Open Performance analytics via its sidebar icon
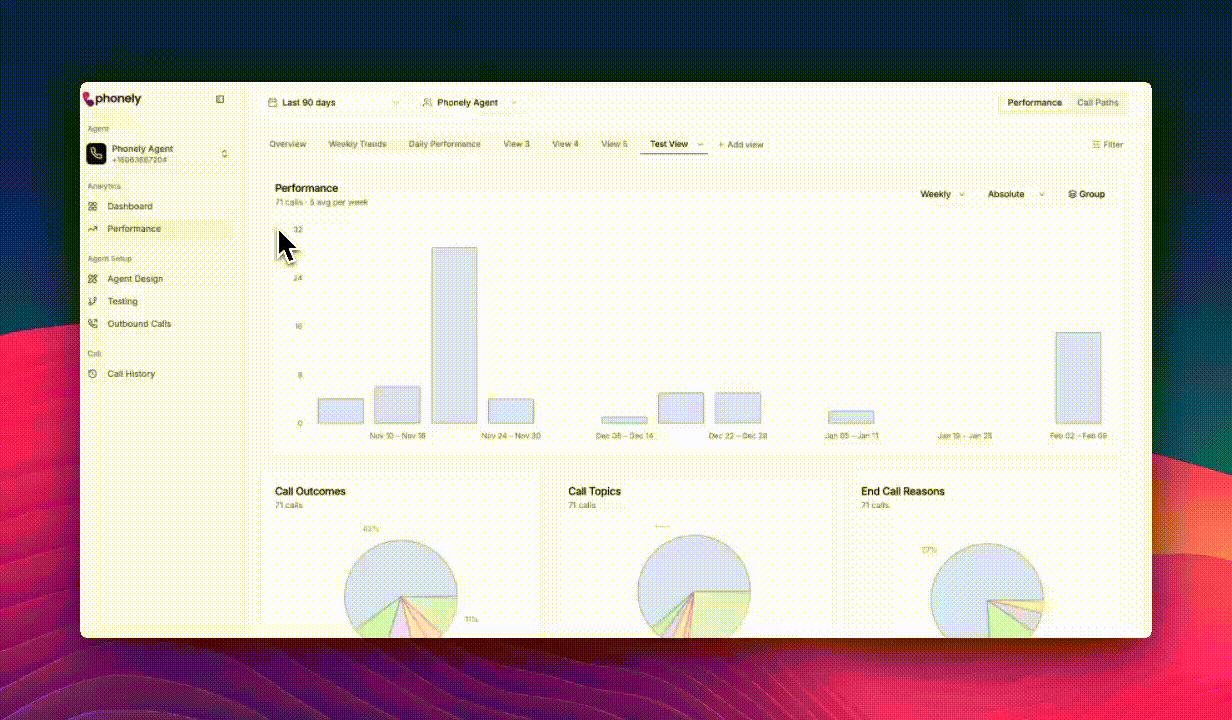1232x720 pixels. pyautogui.click(x=94, y=228)
